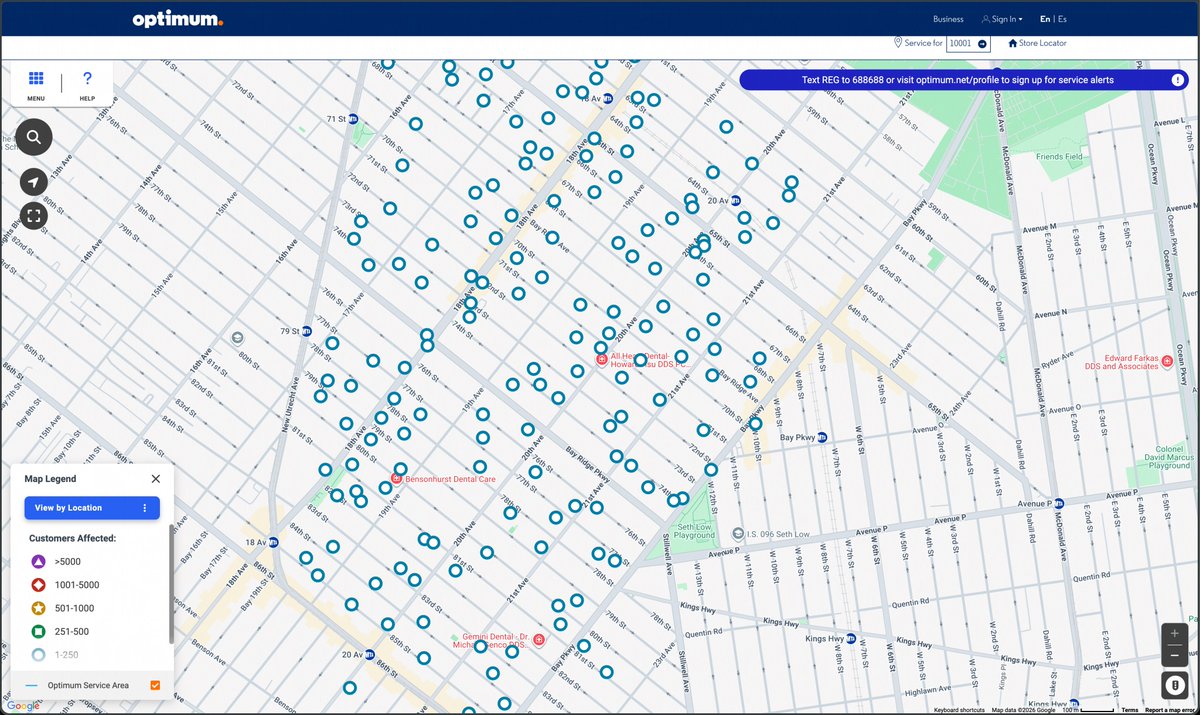Click 18 Av subway icon near 64th St

click(x=609, y=98)
